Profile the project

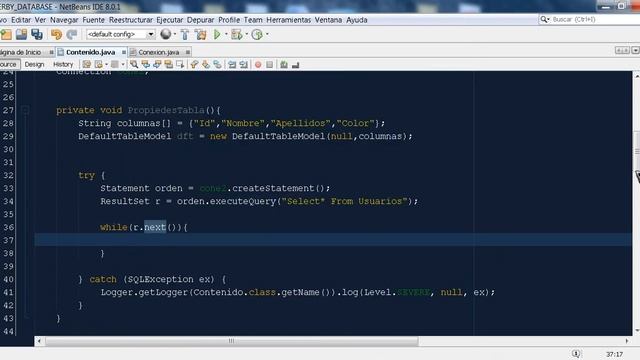pyautogui.click(x=257, y=35)
